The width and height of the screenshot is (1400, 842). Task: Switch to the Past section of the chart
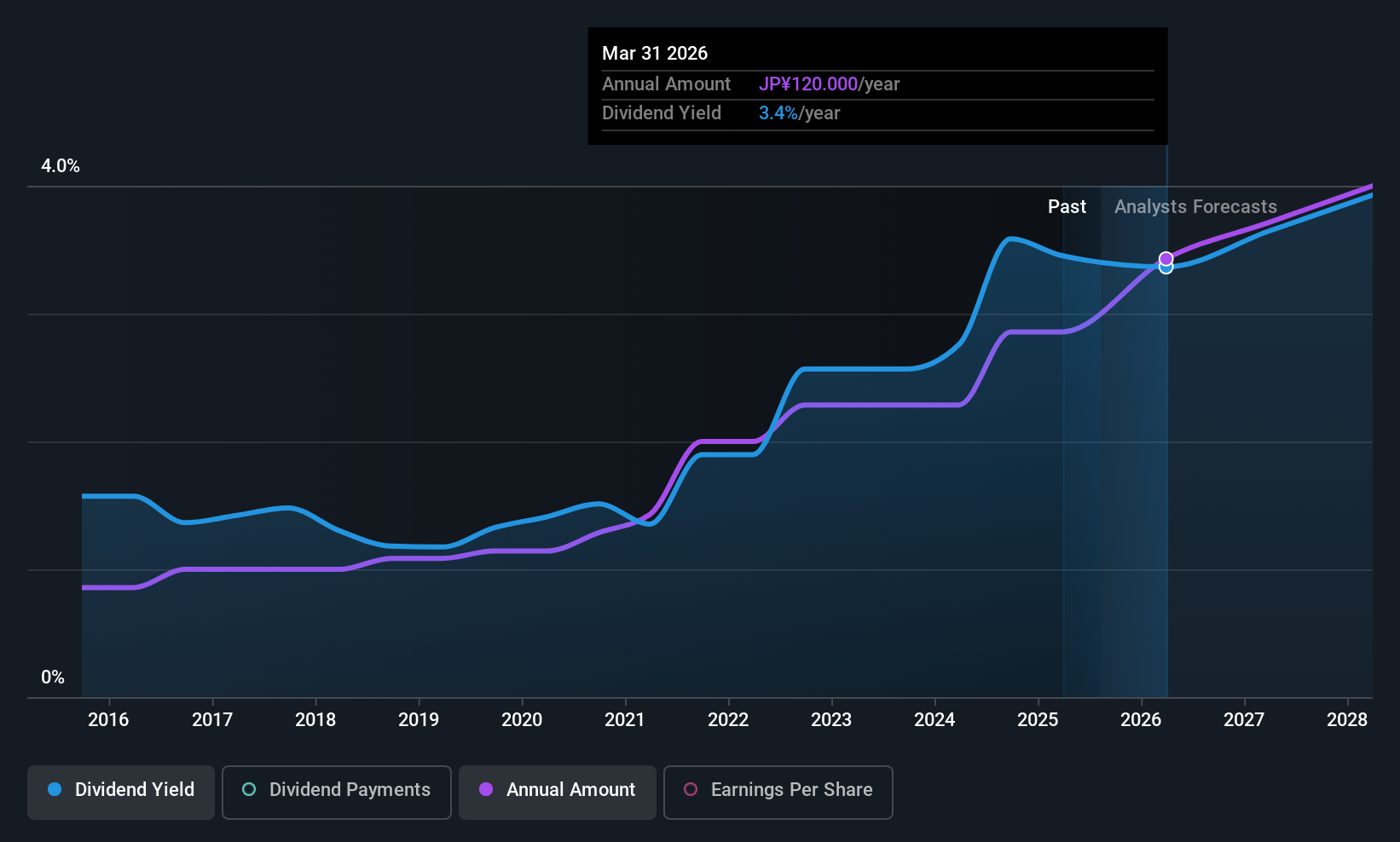pos(1066,206)
